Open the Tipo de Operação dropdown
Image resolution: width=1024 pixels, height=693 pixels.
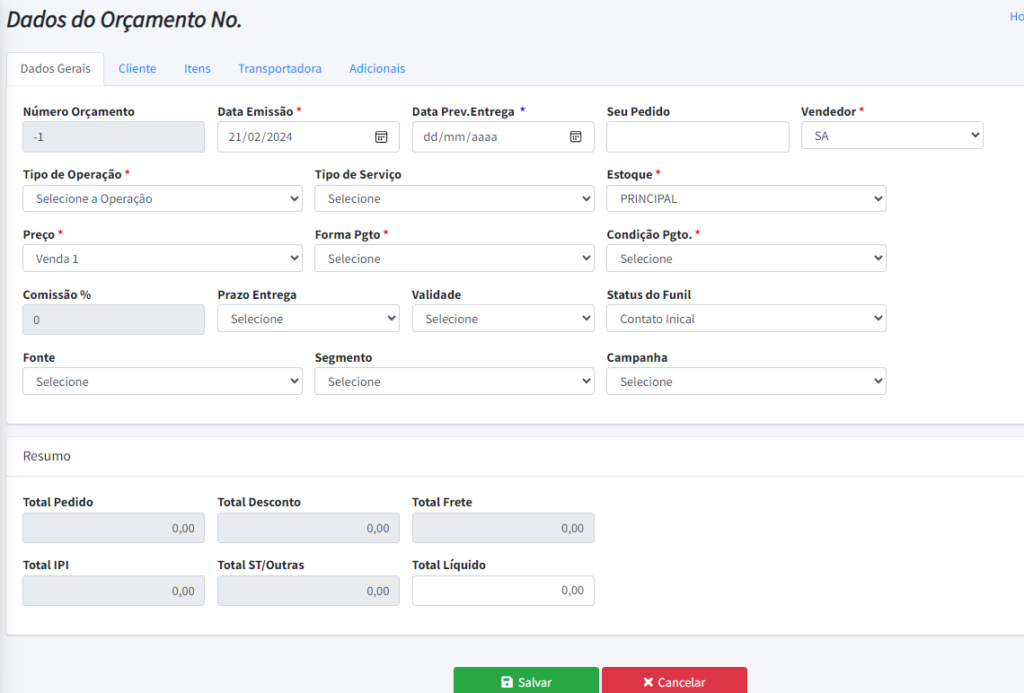point(163,199)
